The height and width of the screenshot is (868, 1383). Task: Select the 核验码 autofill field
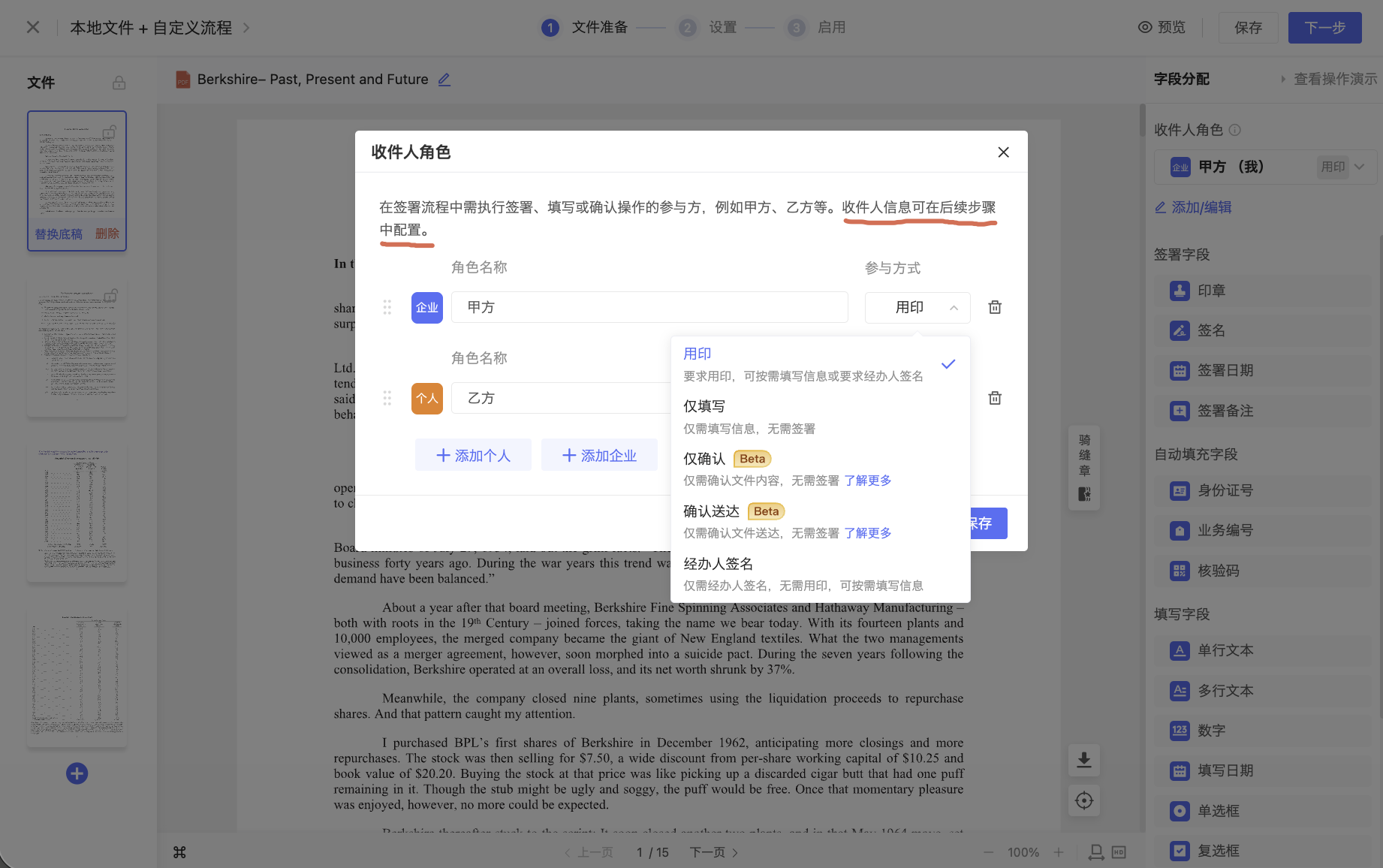click(x=1263, y=571)
